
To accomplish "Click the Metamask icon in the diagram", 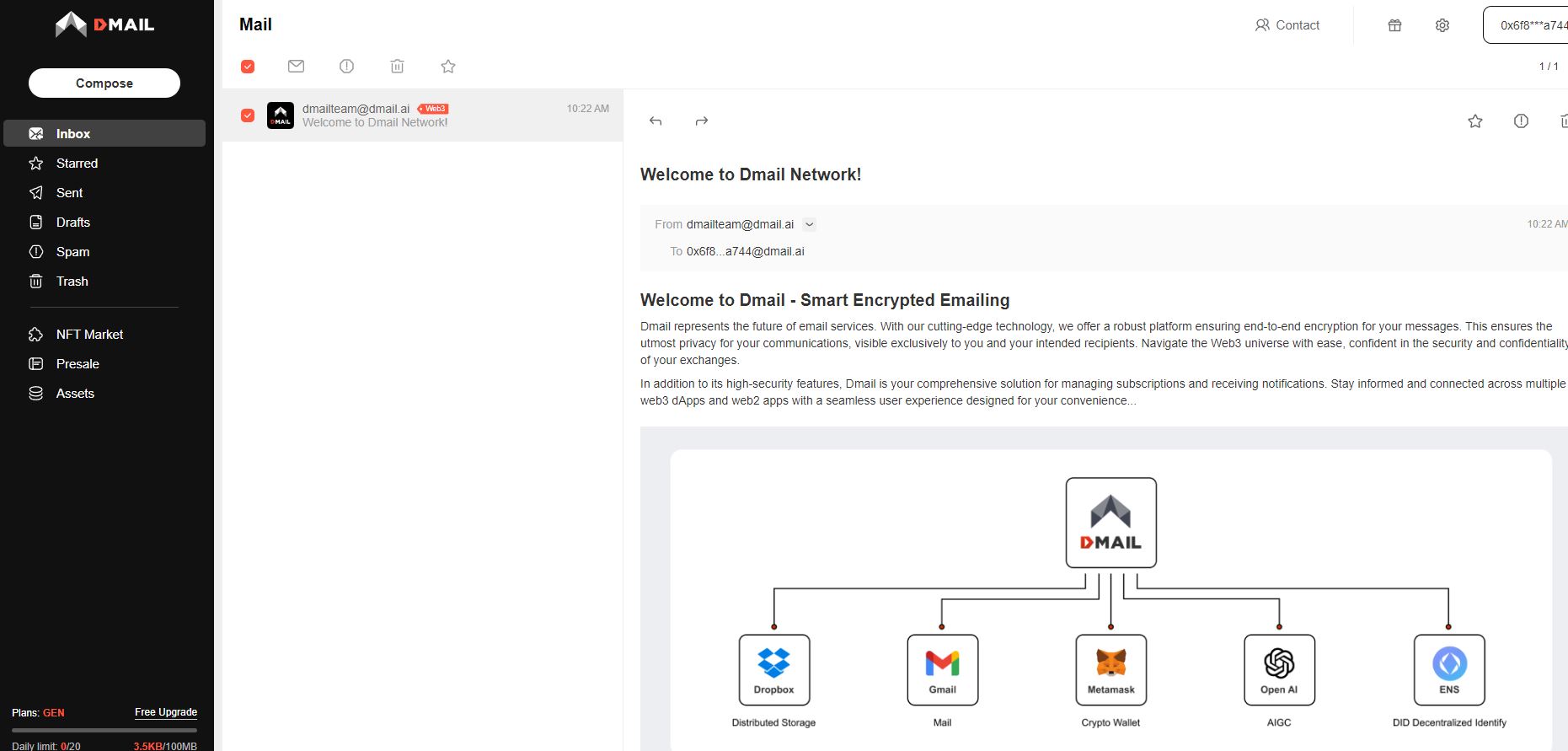I will tap(1111, 670).
